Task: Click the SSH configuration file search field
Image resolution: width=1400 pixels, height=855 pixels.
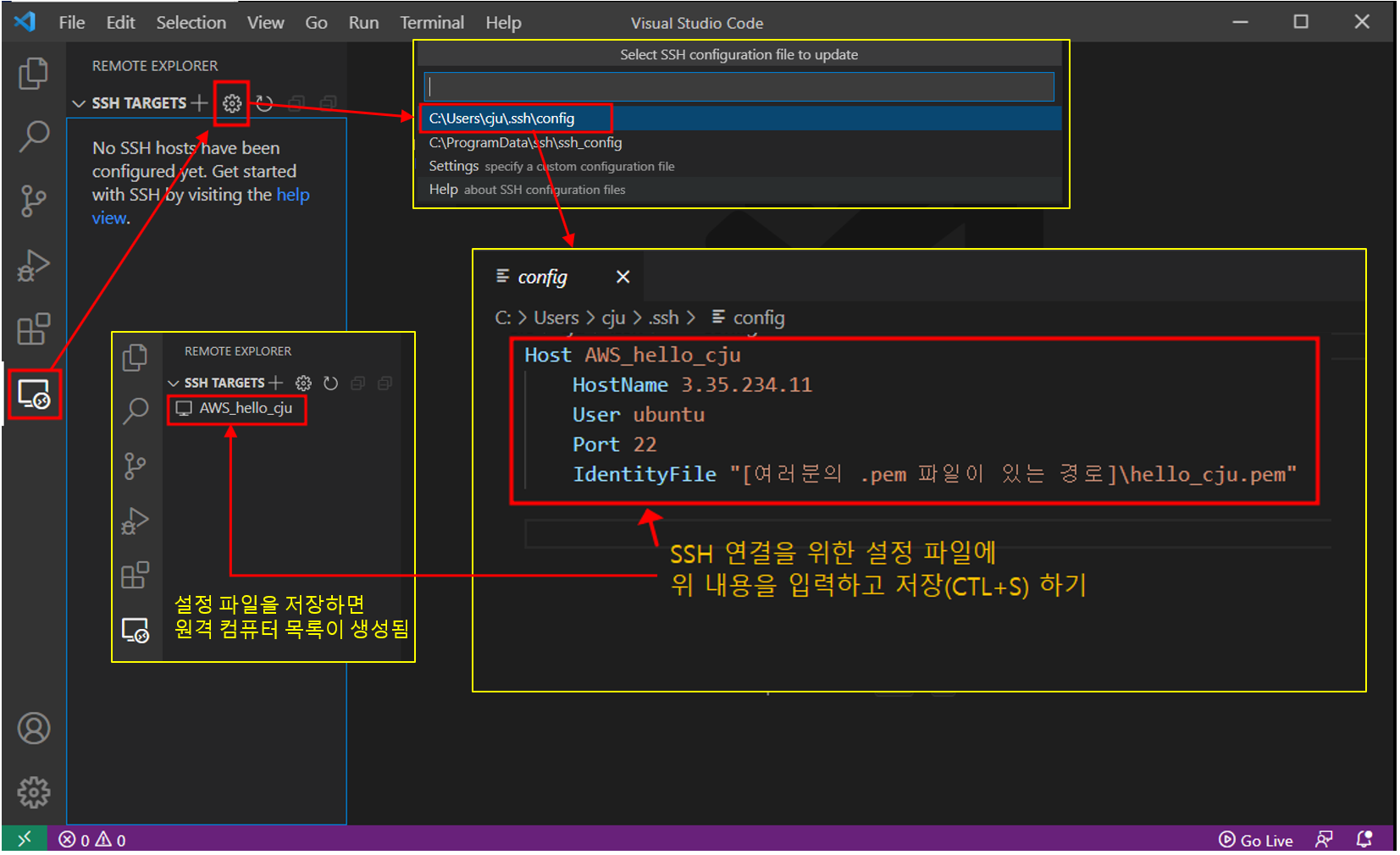Action: pyautogui.click(x=739, y=86)
